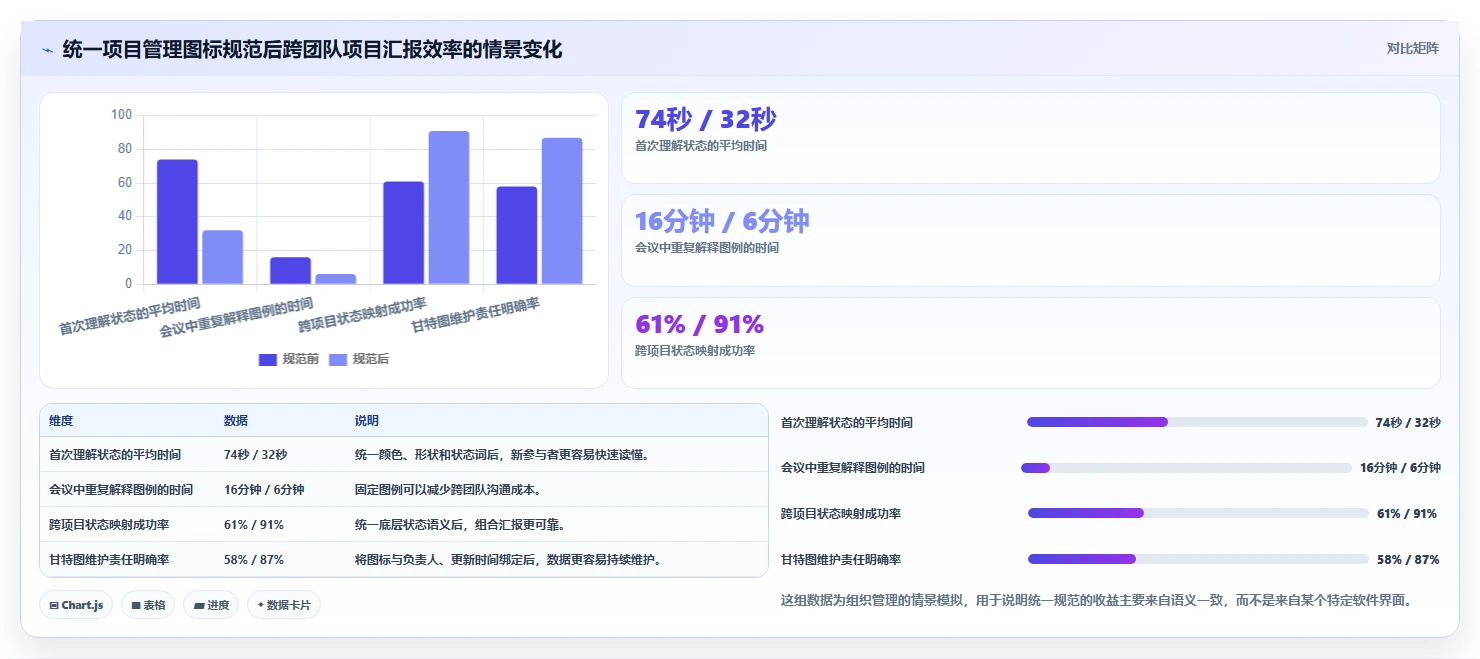Click the y-axis label 100

122,115
